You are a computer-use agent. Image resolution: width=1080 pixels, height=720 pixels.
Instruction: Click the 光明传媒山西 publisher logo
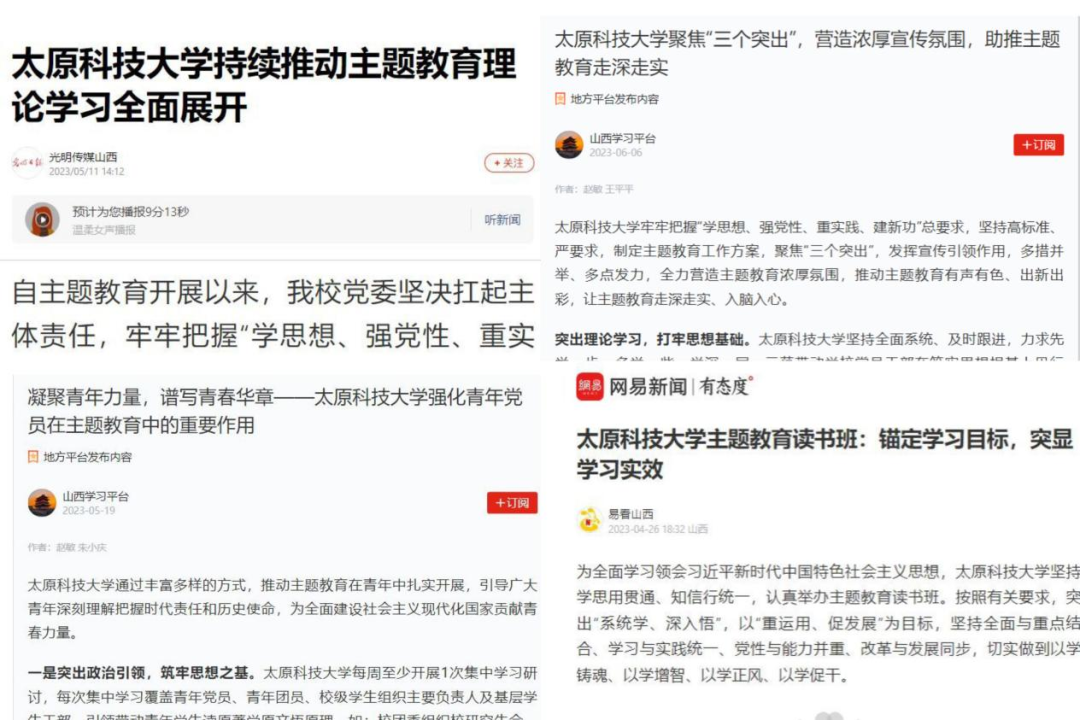[x=27, y=163]
